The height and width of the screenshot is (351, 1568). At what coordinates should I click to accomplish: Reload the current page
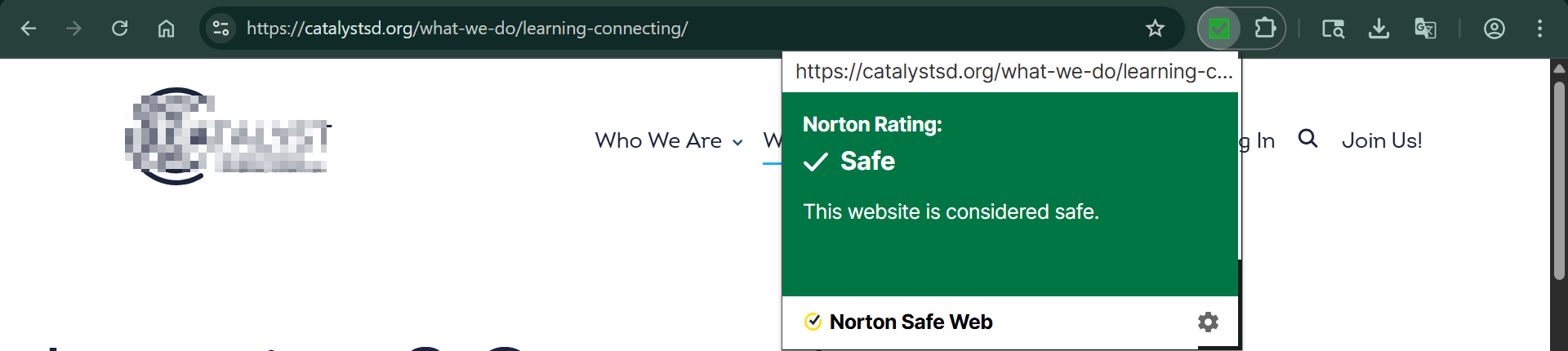pos(120,29)
